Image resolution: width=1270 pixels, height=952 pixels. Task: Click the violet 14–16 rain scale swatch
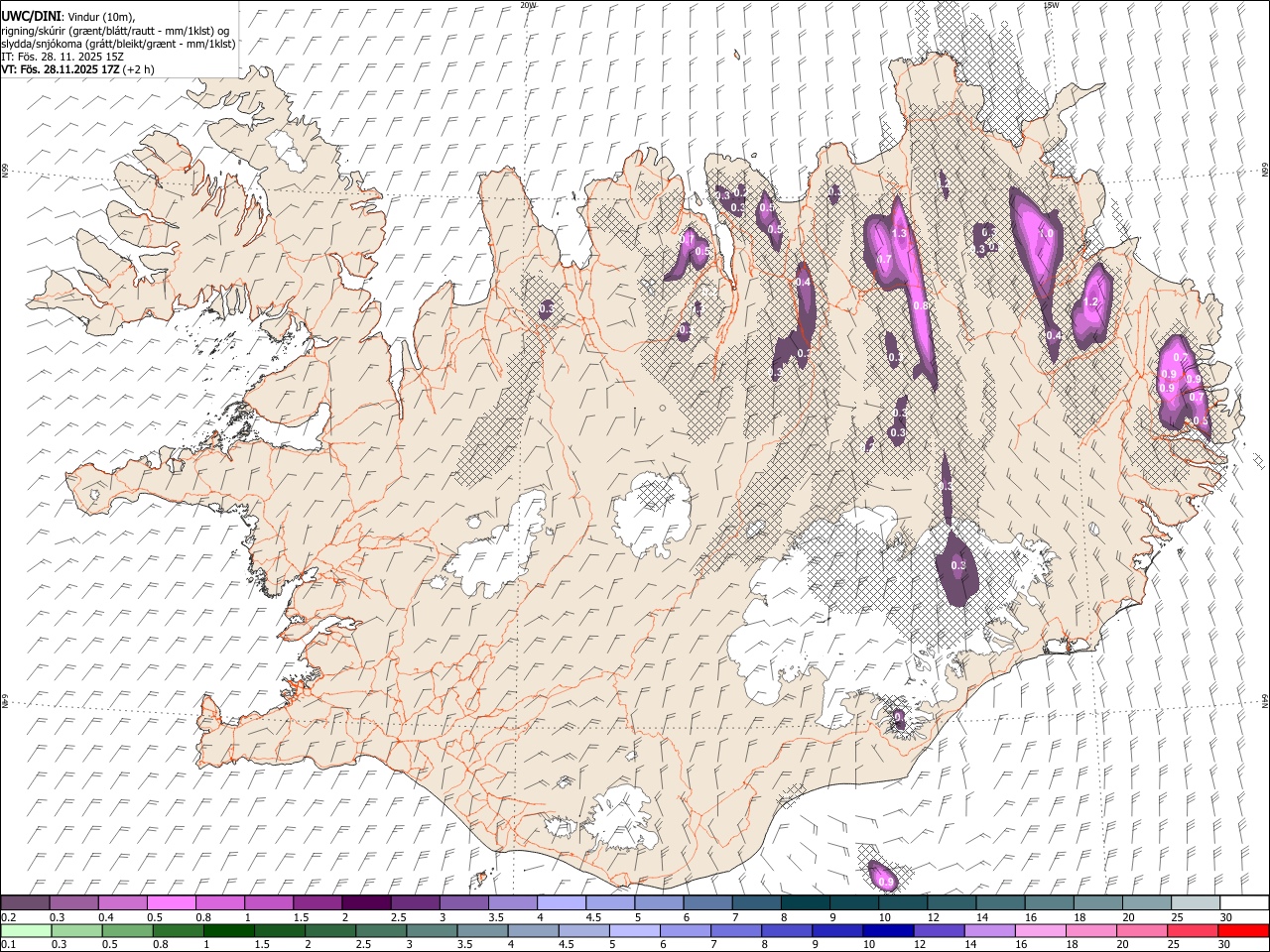989,930
